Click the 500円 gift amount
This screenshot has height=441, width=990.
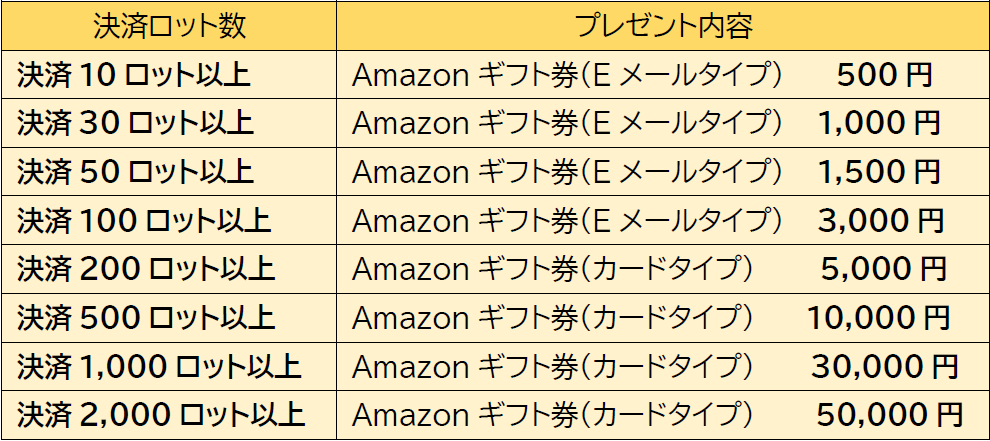click(884, 75)
